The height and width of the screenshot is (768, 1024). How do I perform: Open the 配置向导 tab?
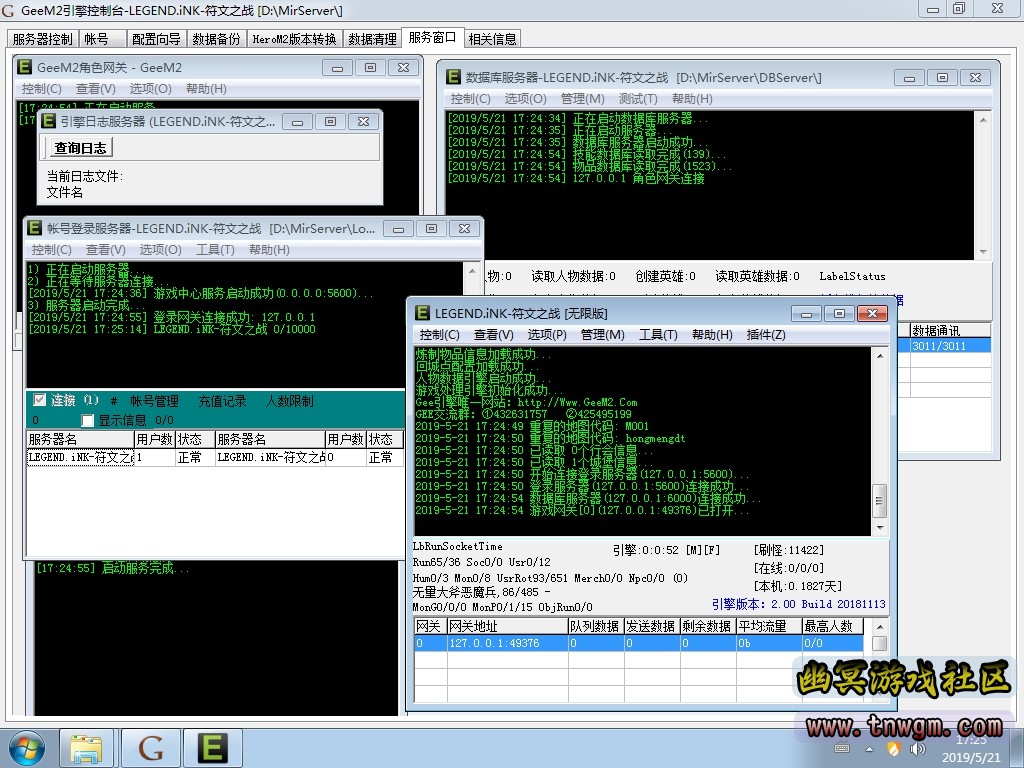(x=156, y=39)
